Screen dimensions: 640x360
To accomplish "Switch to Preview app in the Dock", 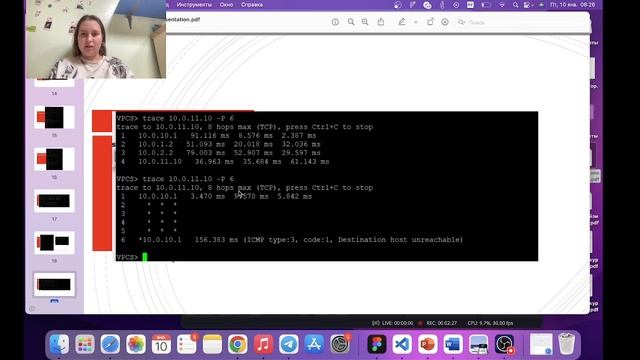I will (x=478, y=344).
